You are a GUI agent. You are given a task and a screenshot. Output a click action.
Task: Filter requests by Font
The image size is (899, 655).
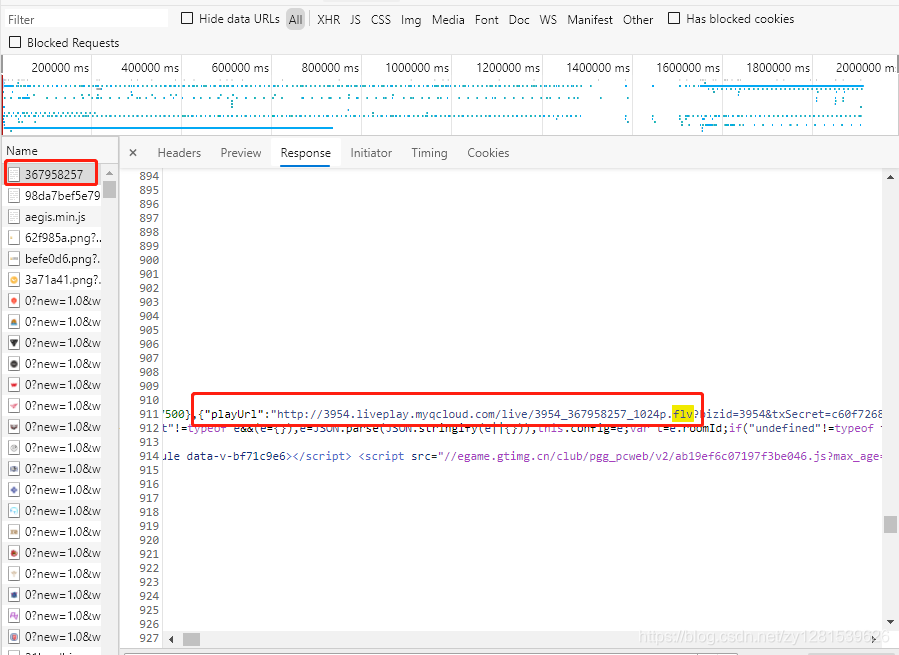[x=487, y=20]
